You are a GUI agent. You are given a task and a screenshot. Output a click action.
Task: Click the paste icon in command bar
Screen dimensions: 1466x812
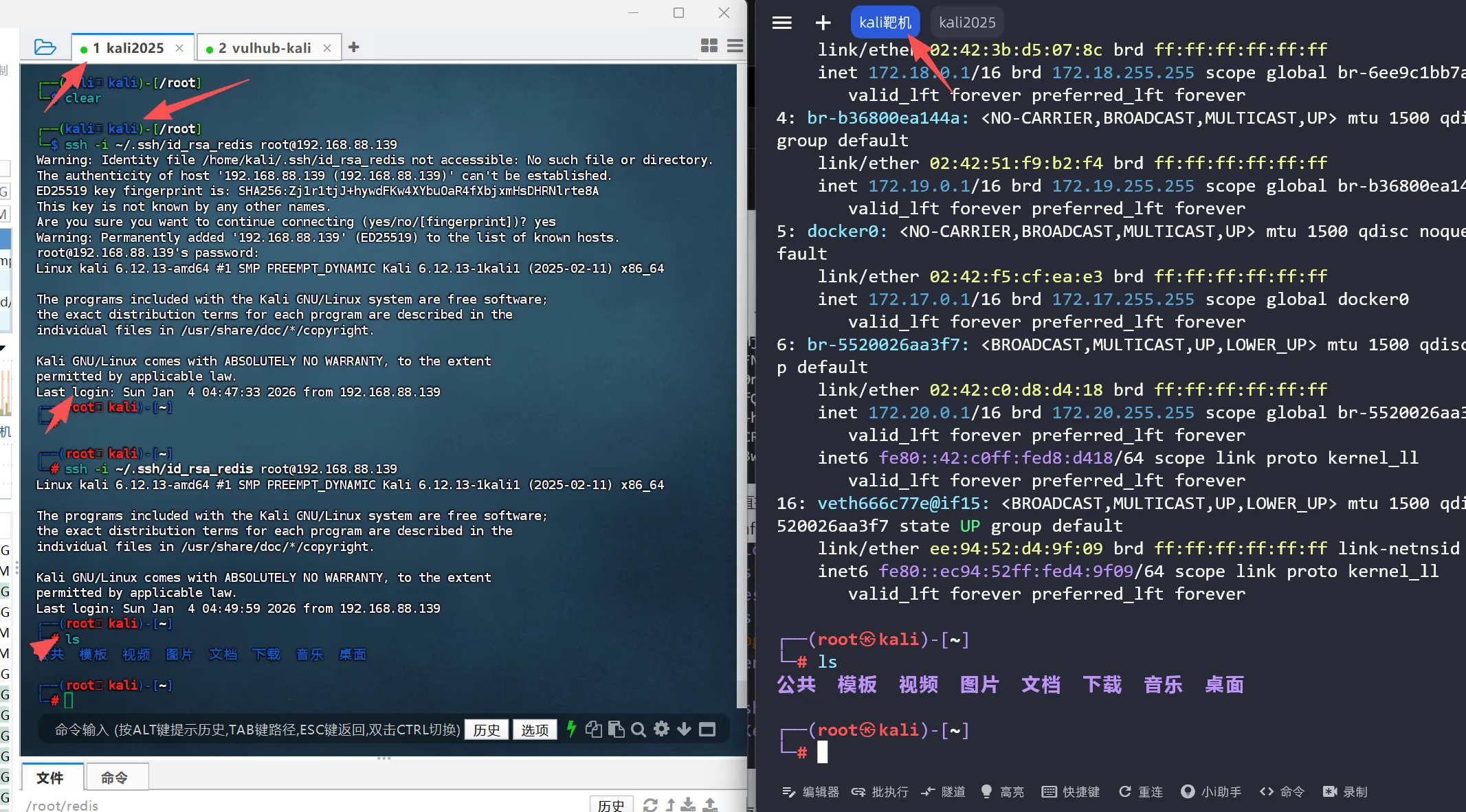616,729
